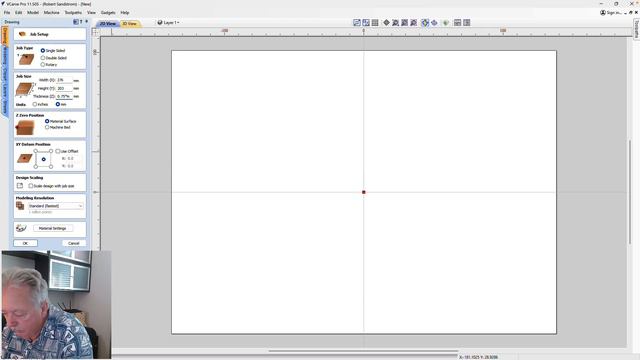This screenshot has width=640, height=360.
Task: Select the Modeling side tab
Action: (x=4, y=57)
